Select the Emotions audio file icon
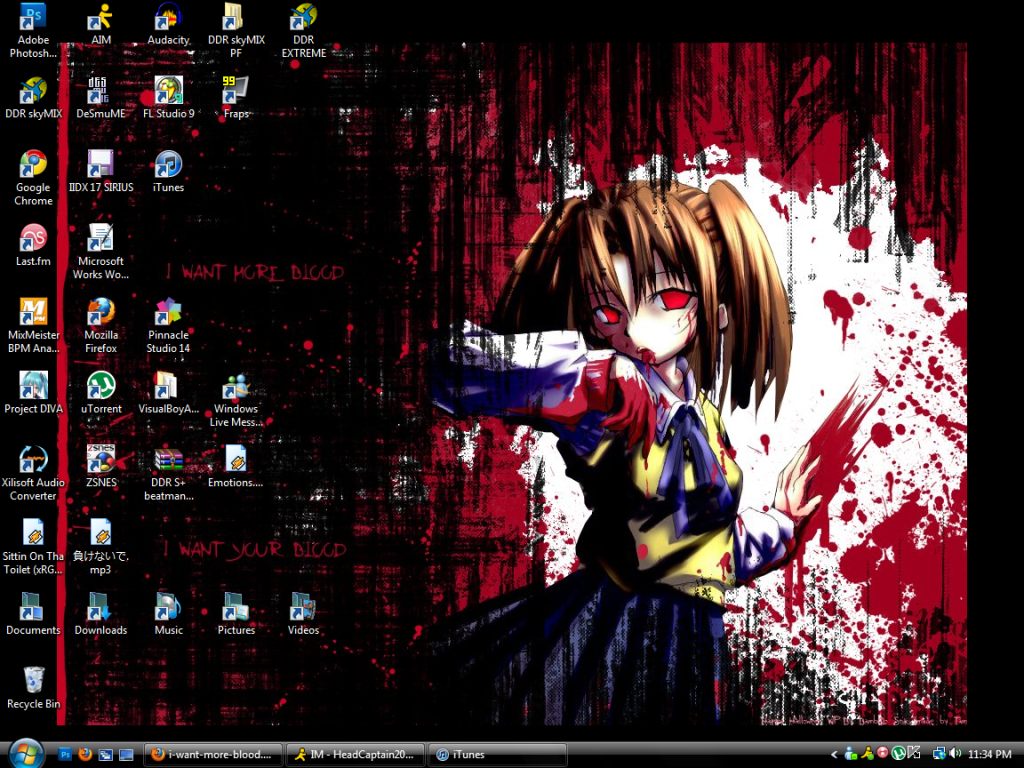1024x768 pixels. click(236, 467)
